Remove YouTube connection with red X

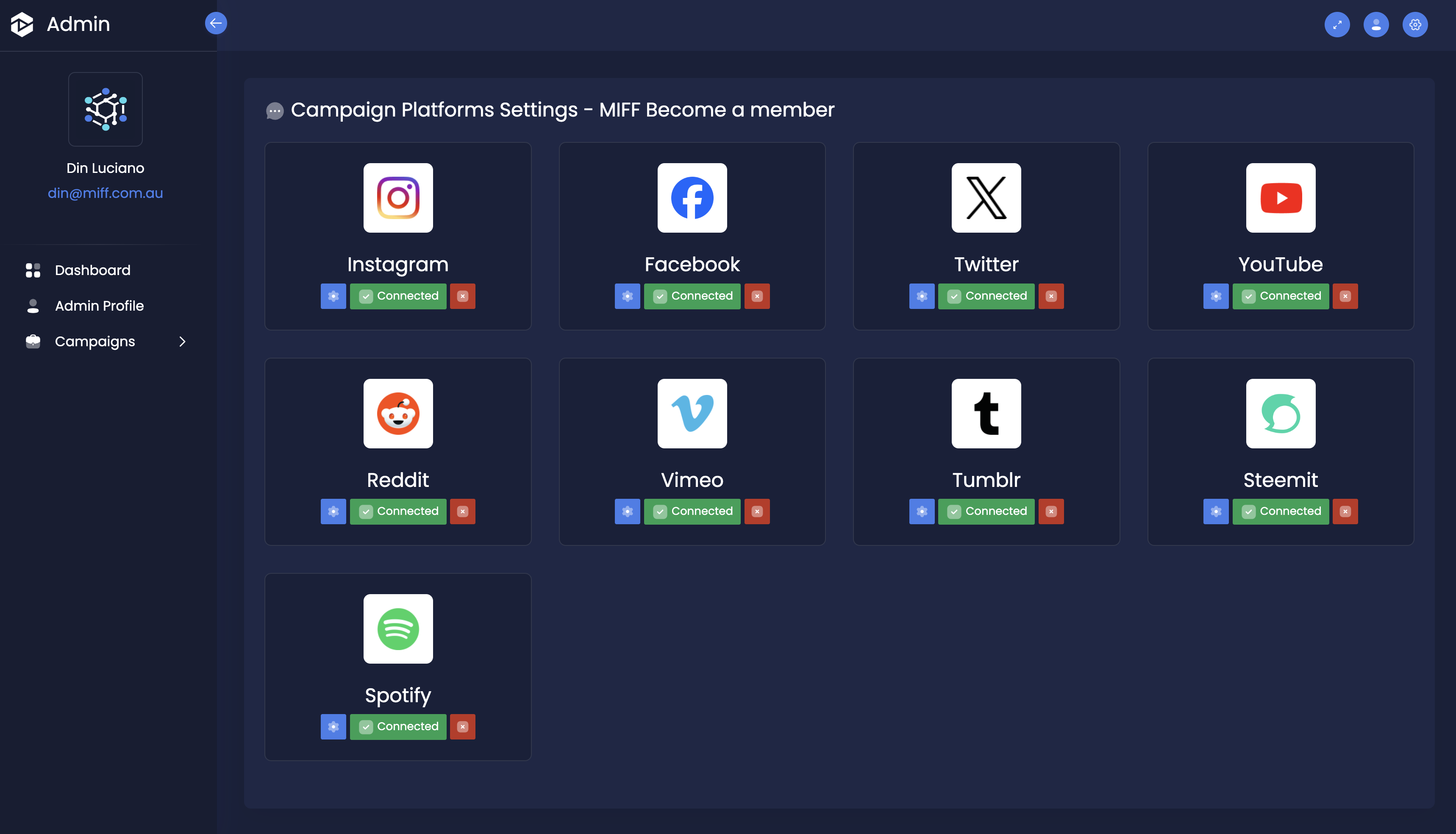click(x=1345, y=296)
